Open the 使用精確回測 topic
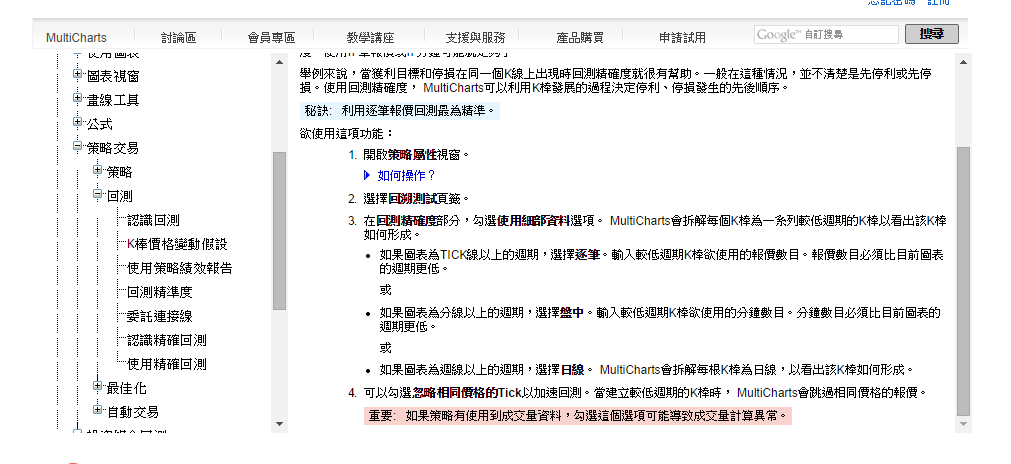Image resolution: width=1011 pixels, height=464 pixels. [x=166, y=364]
